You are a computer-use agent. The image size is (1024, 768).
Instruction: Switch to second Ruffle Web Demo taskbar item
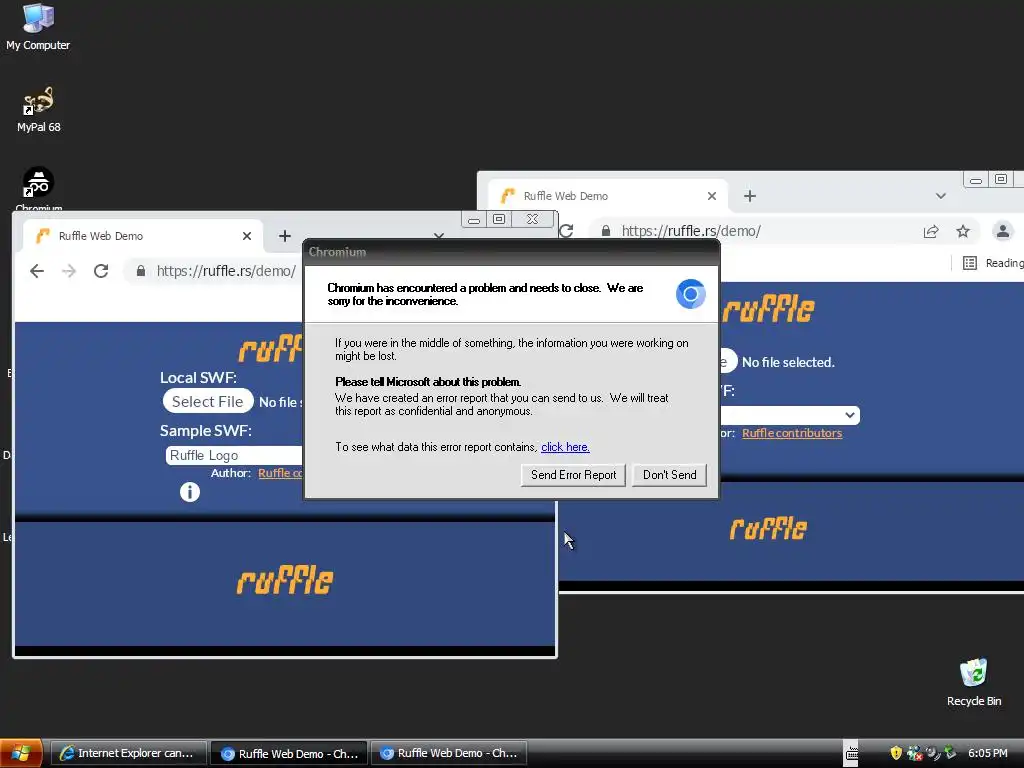[449, 753]
